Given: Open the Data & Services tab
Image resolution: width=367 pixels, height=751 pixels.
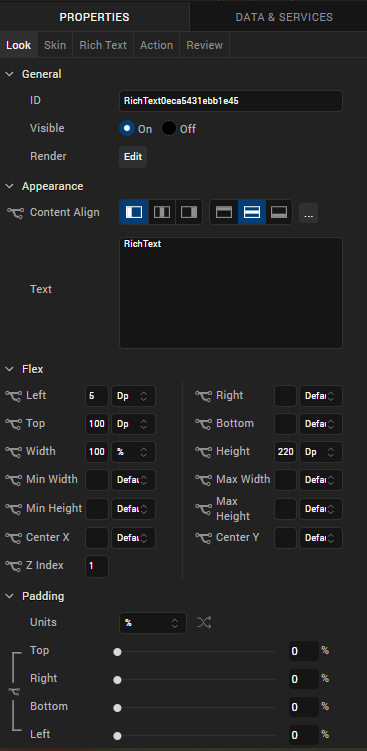Looking at the screenshot, I should [x=284, y=17].
